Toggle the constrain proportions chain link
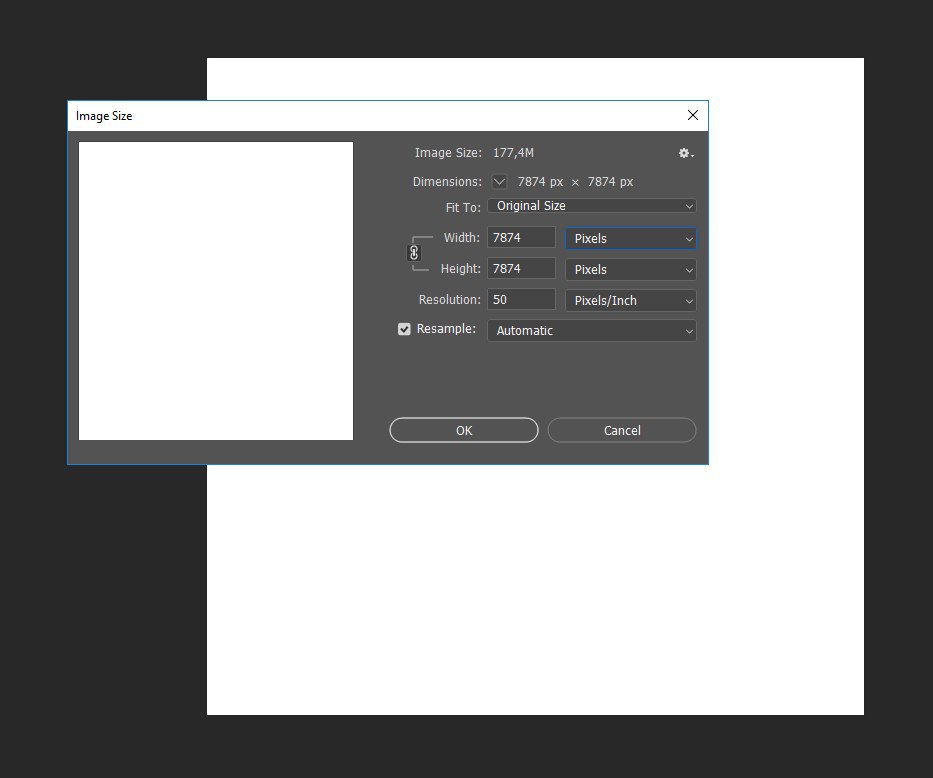This screenshot has width=933, height=778. pos(414,253)
